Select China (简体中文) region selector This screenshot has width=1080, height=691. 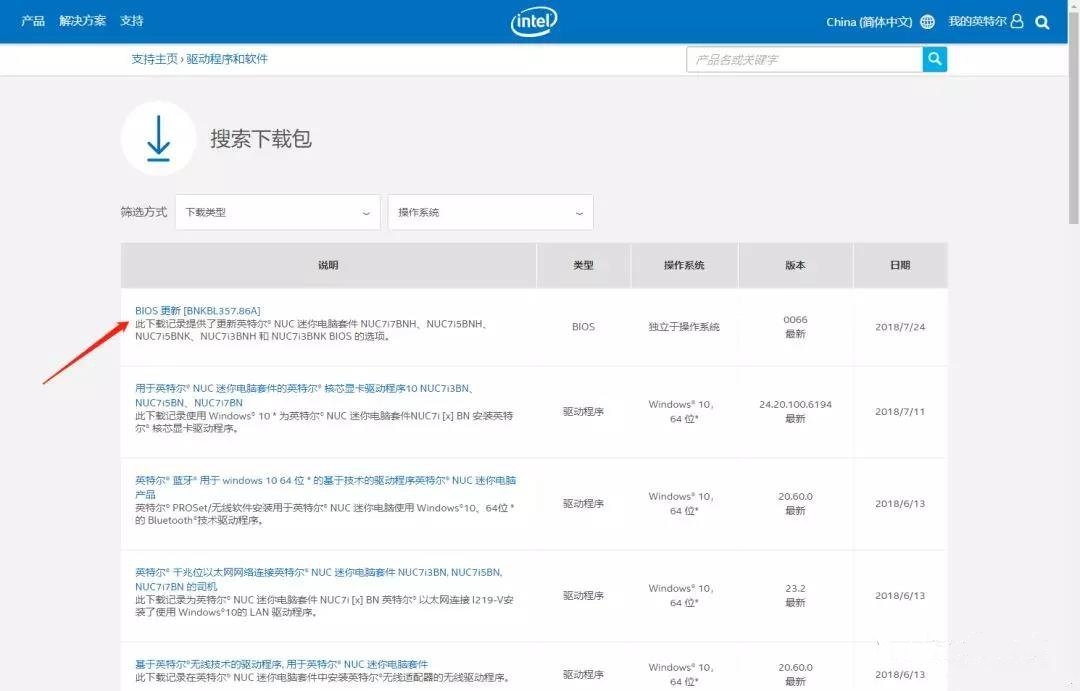pyautogui.click(x=869, y=22)
